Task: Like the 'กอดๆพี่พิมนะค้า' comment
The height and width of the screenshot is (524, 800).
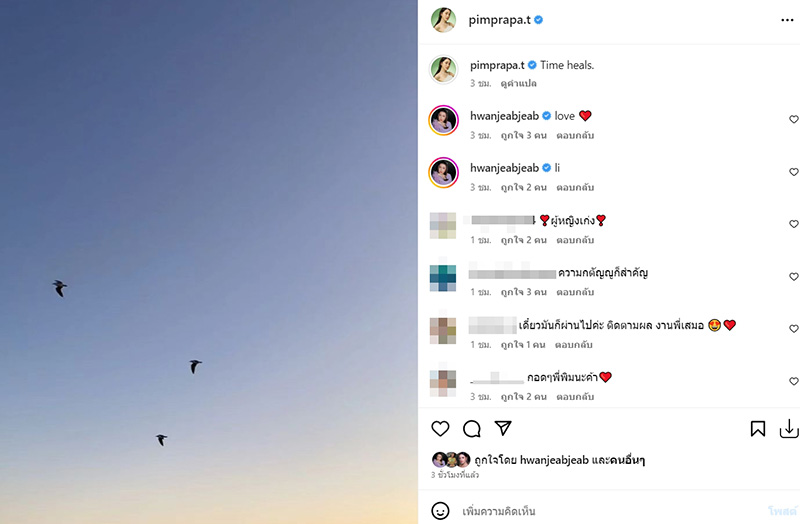Action: (794, 381)
